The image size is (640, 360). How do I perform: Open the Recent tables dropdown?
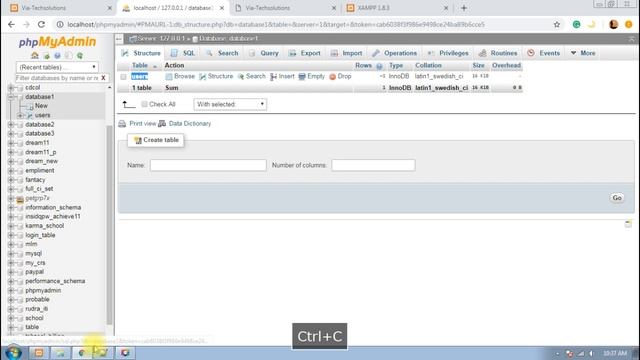pyautogui.click(x=57, y=67)
